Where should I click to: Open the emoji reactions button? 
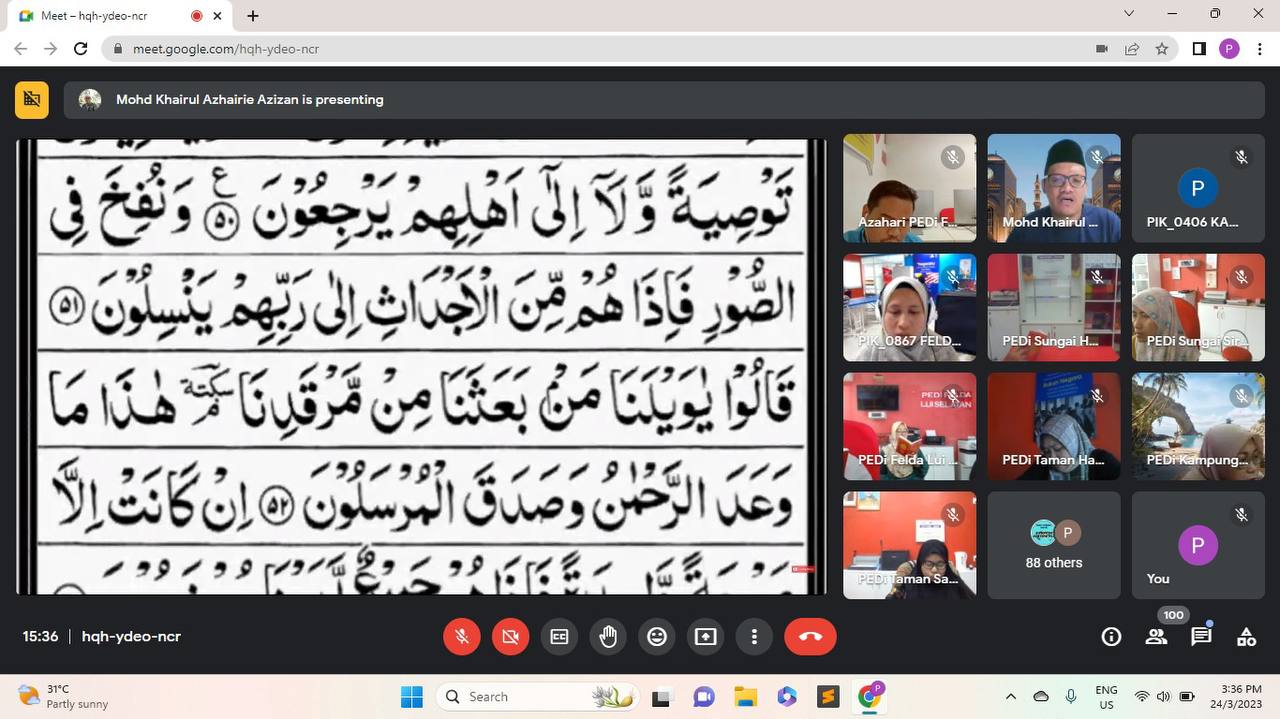click(x=657, y=637)
